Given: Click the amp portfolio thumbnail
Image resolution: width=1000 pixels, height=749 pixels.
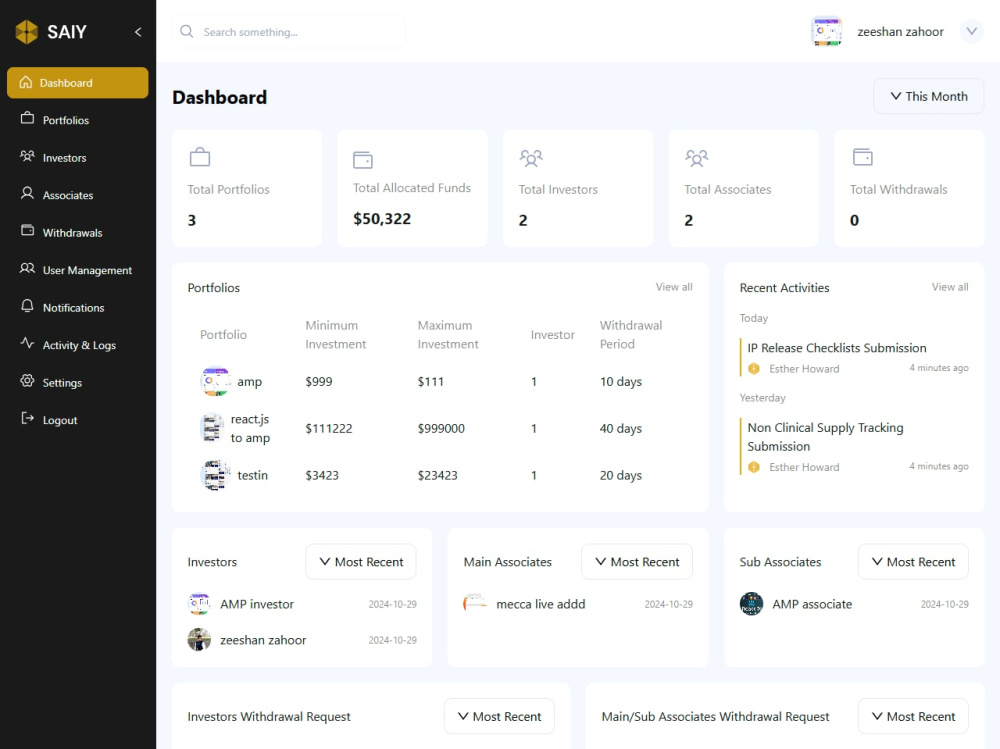Looking at the screenshot, I should 215,382.
